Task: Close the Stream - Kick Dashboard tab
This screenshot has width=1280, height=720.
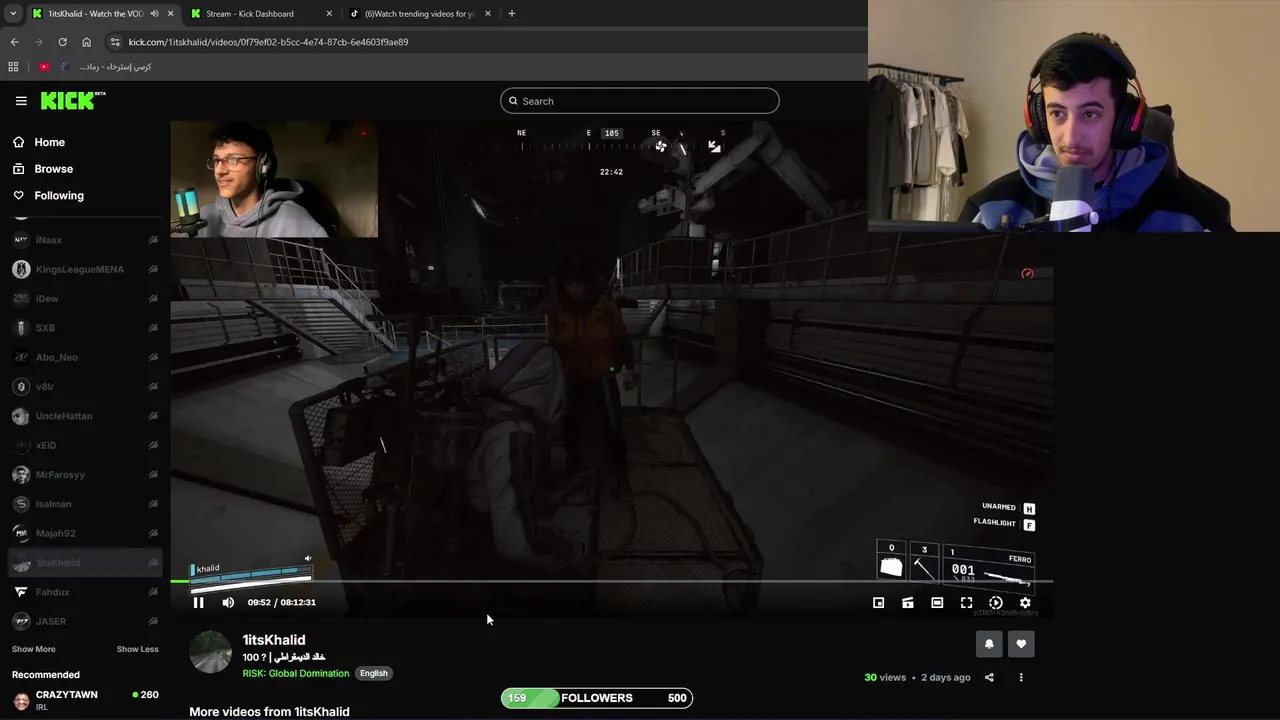Action: [329, 14]
